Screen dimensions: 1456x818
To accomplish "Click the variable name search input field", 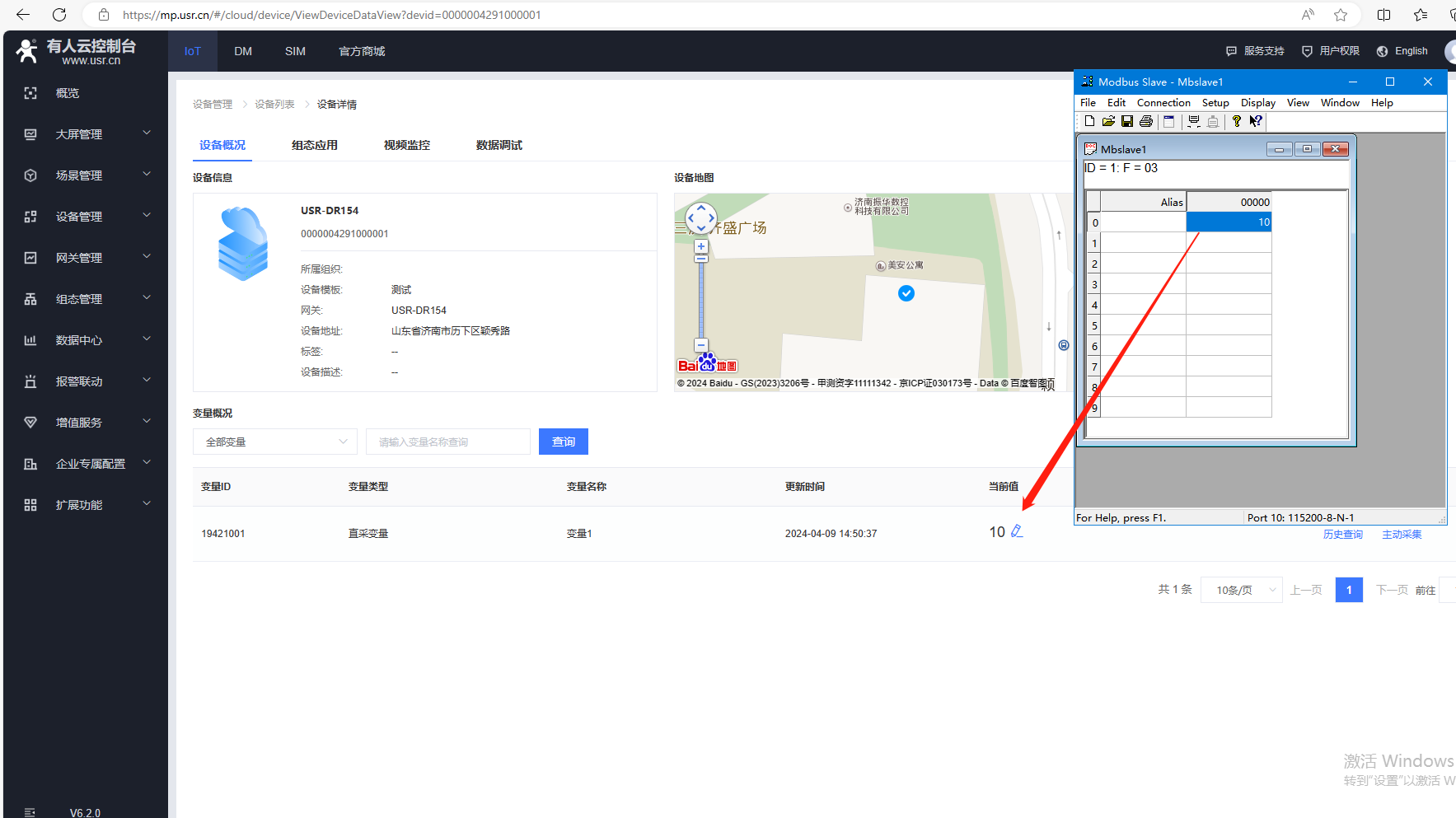I will click(x=447, y=442).
